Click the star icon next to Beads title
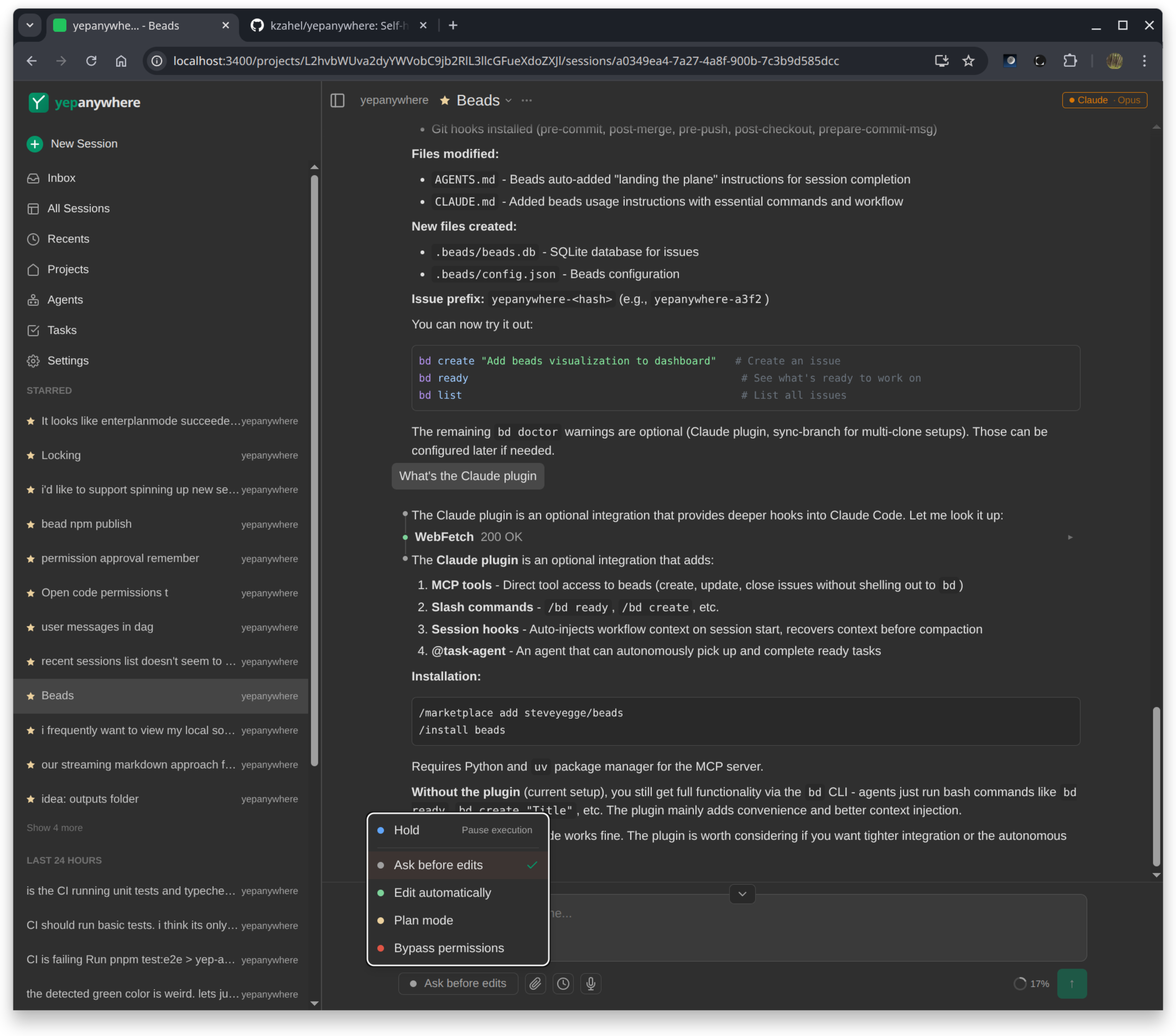 point(445,101)
